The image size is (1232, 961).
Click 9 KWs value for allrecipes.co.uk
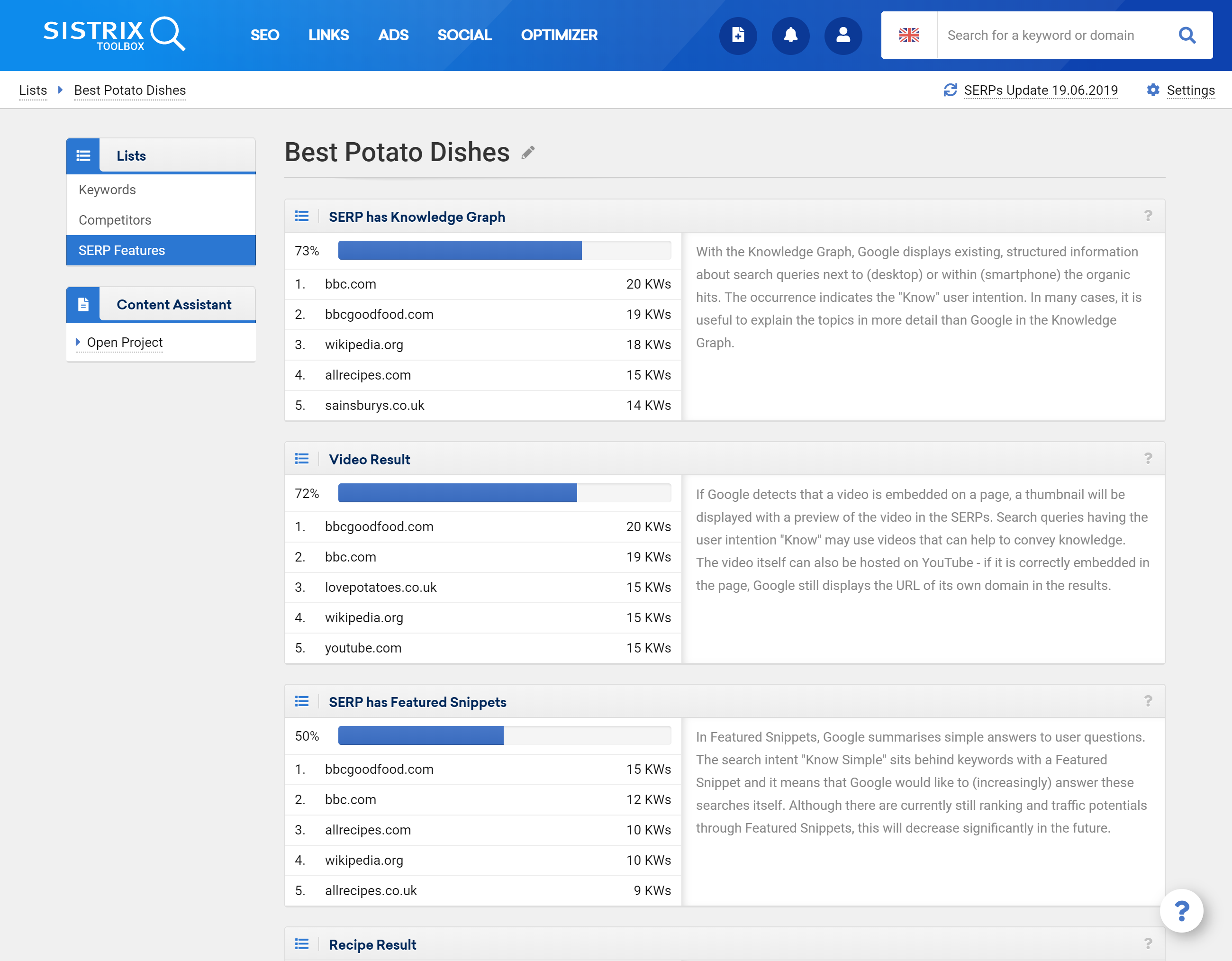click(652, 890)
